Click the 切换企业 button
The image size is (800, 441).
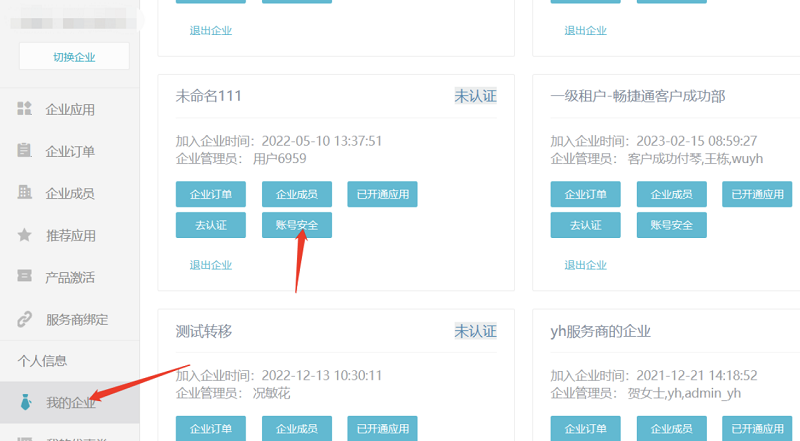74,57
